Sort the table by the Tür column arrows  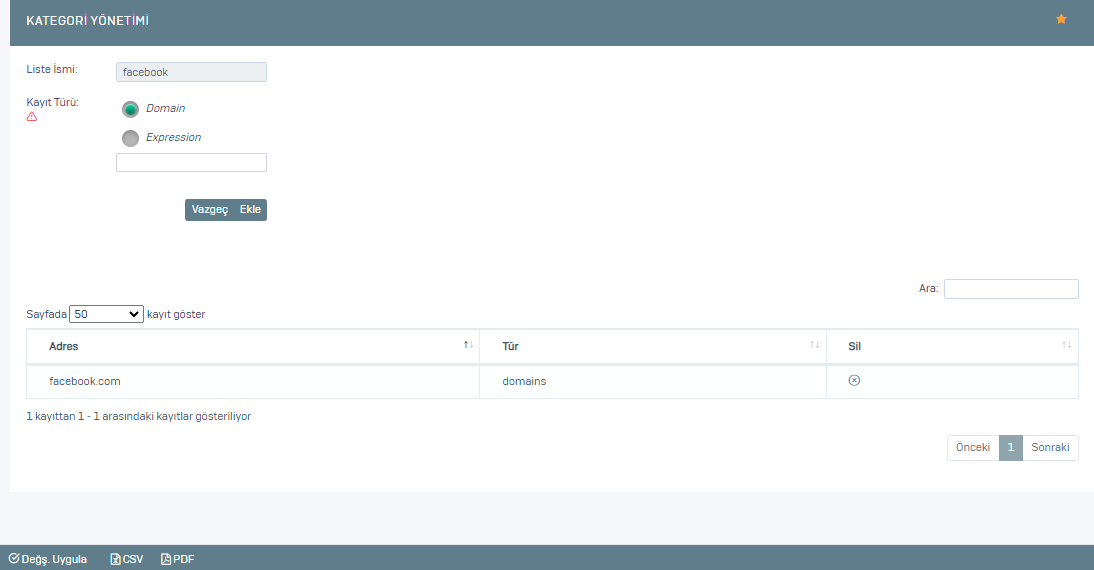coord(814,345)
